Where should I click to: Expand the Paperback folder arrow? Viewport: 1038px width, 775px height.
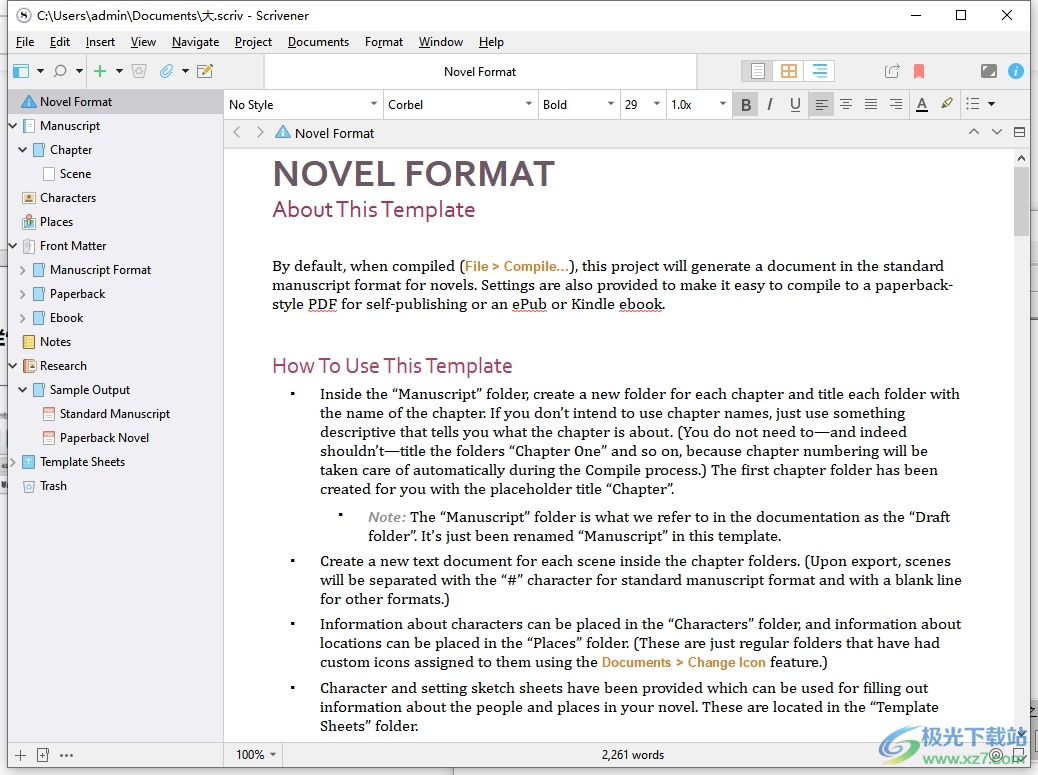point(23,294)
